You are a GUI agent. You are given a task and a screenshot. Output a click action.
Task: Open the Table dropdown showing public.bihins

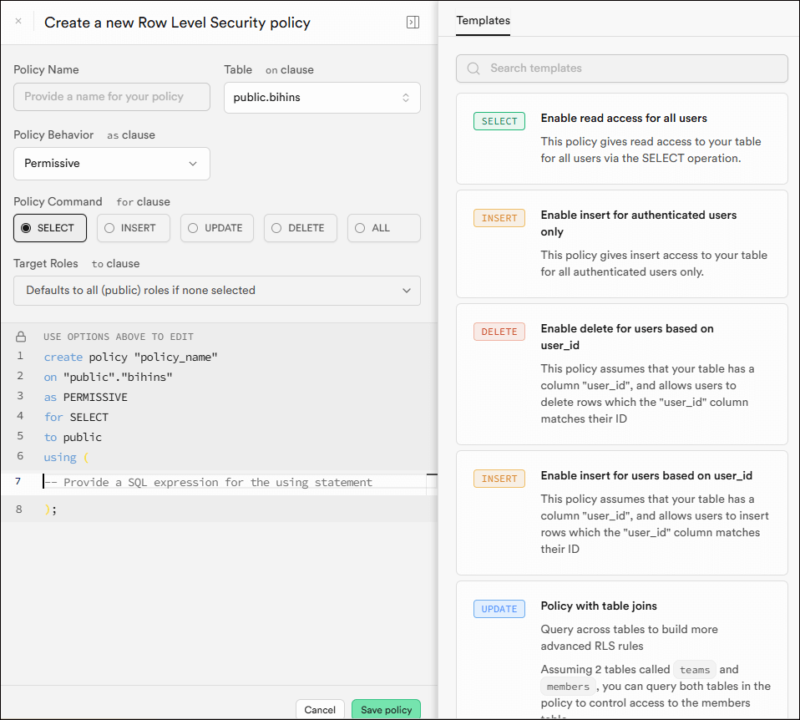coord(322,97)
